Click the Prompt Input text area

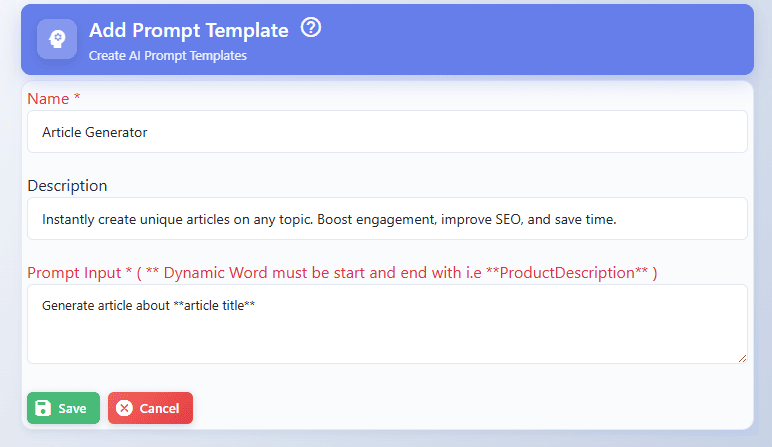pyautogui.click(x=387, y=324)
